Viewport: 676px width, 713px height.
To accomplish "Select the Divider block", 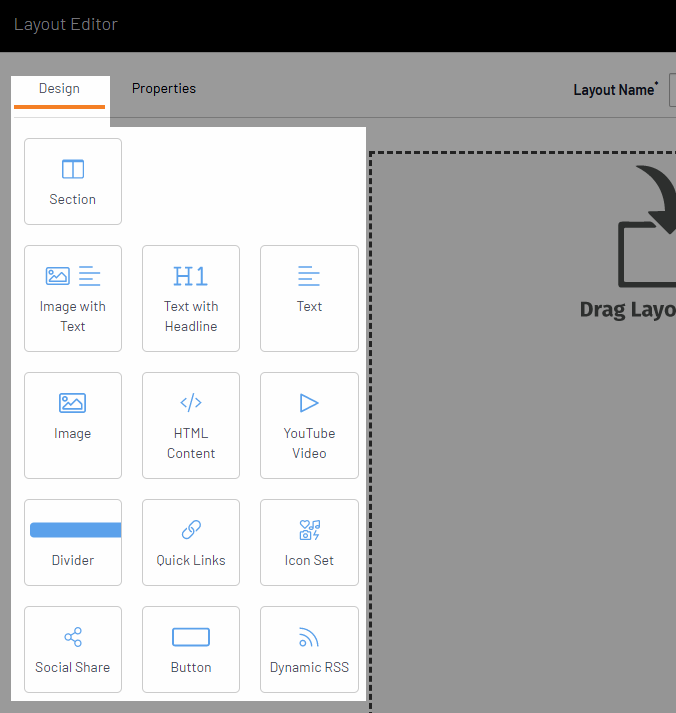I will point(73,542).
